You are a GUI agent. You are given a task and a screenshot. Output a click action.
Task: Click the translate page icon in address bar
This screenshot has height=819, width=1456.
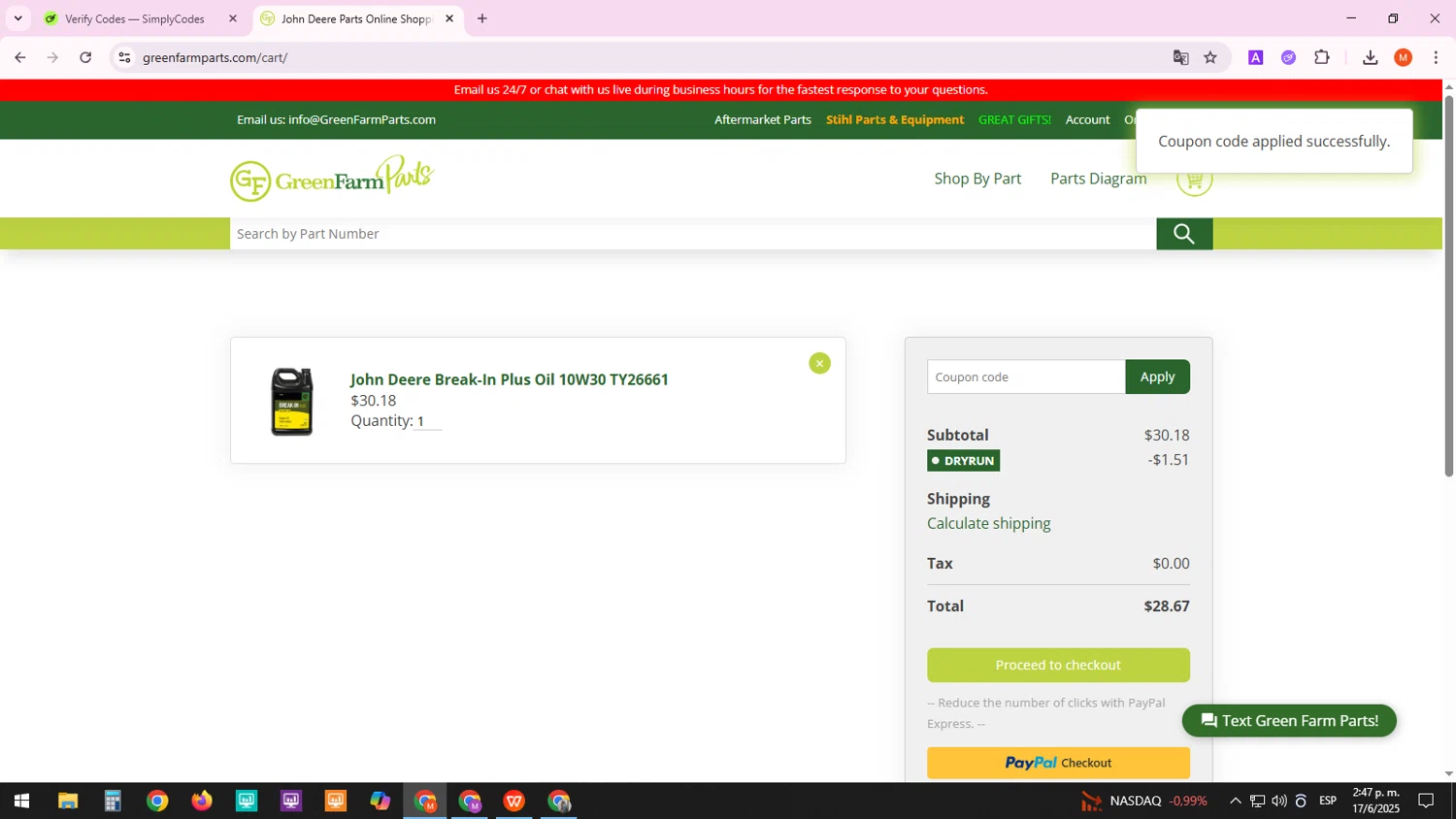click(x=1180, y=57)
